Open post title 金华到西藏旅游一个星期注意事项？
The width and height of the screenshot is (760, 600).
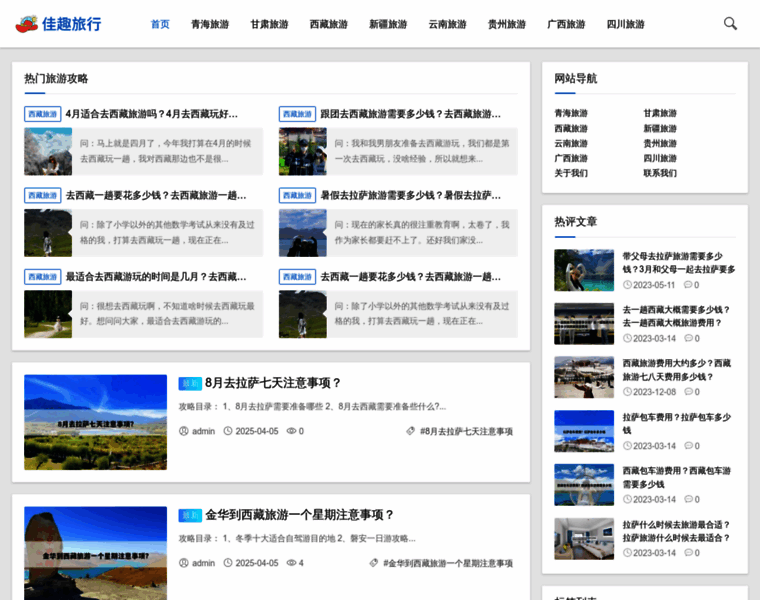click(300, 515)
